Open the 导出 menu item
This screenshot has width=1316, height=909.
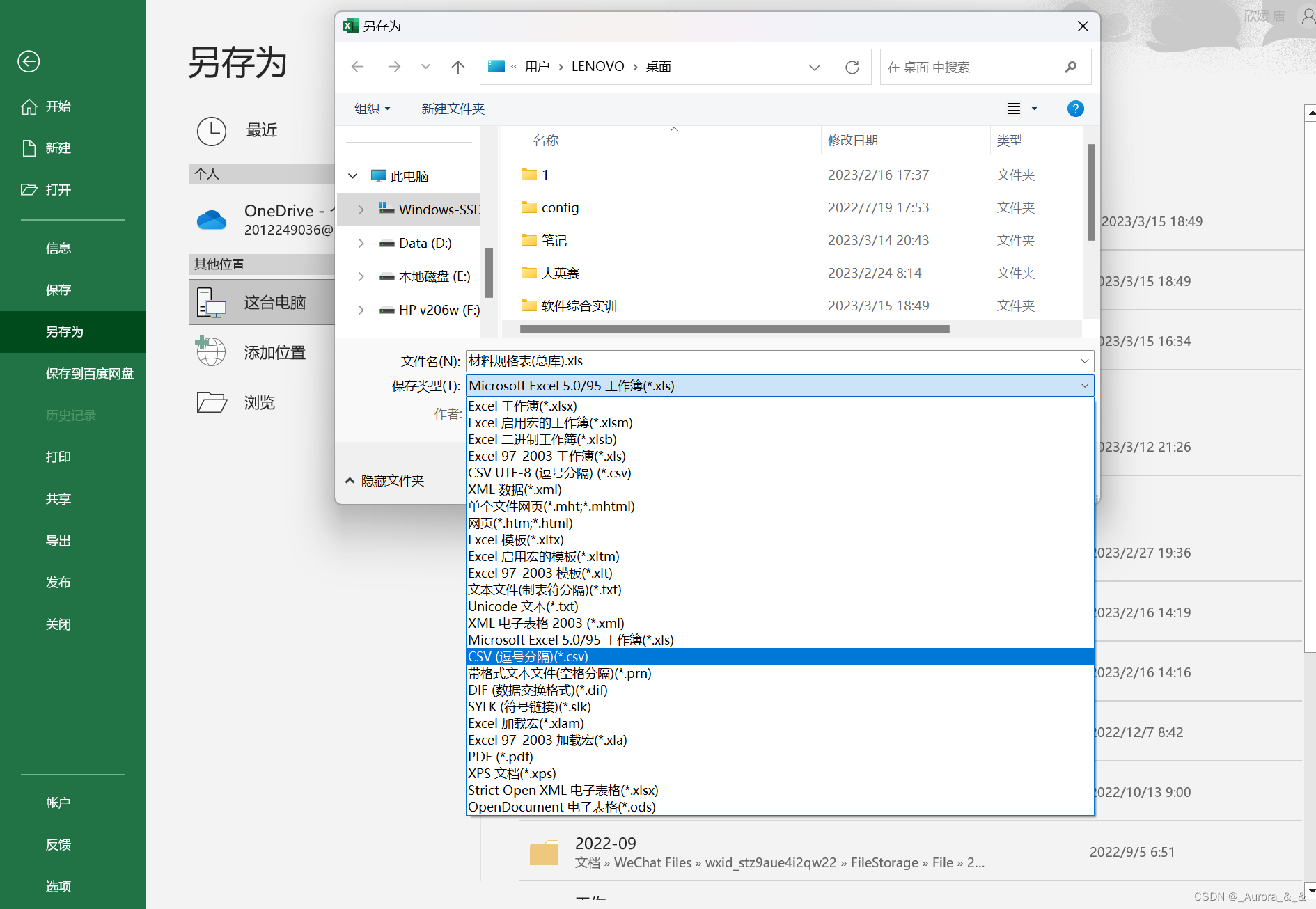[58, 540]
